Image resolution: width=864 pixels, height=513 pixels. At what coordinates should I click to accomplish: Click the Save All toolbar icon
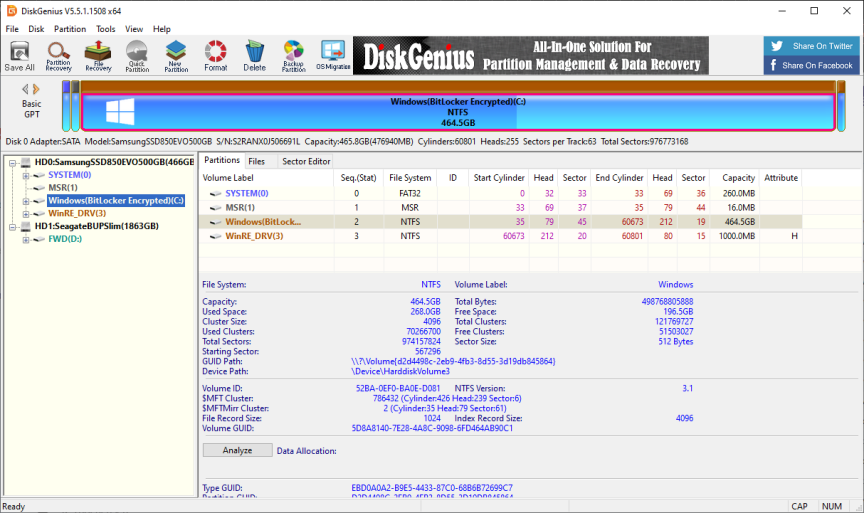(x=19, y=55)
